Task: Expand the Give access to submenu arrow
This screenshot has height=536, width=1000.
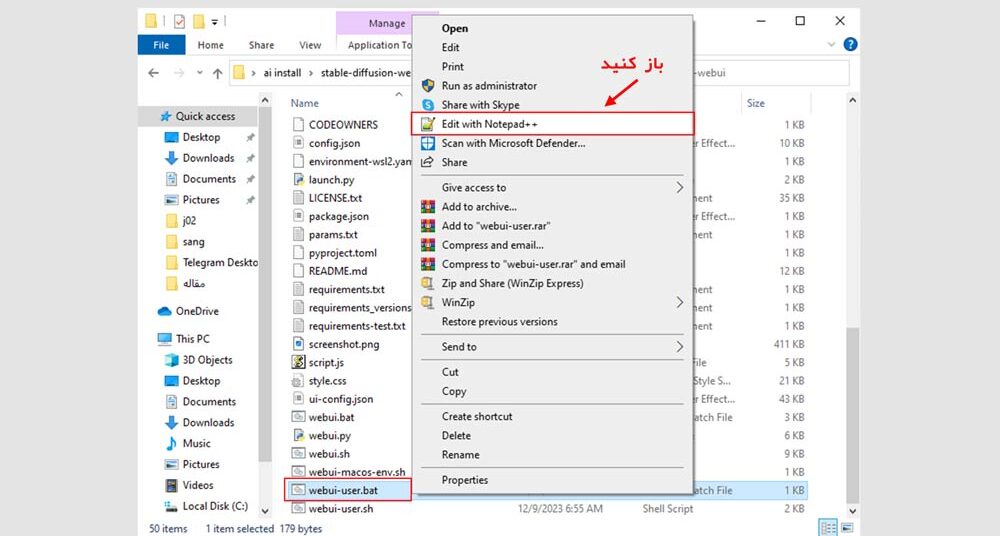Action: point(680,188)
